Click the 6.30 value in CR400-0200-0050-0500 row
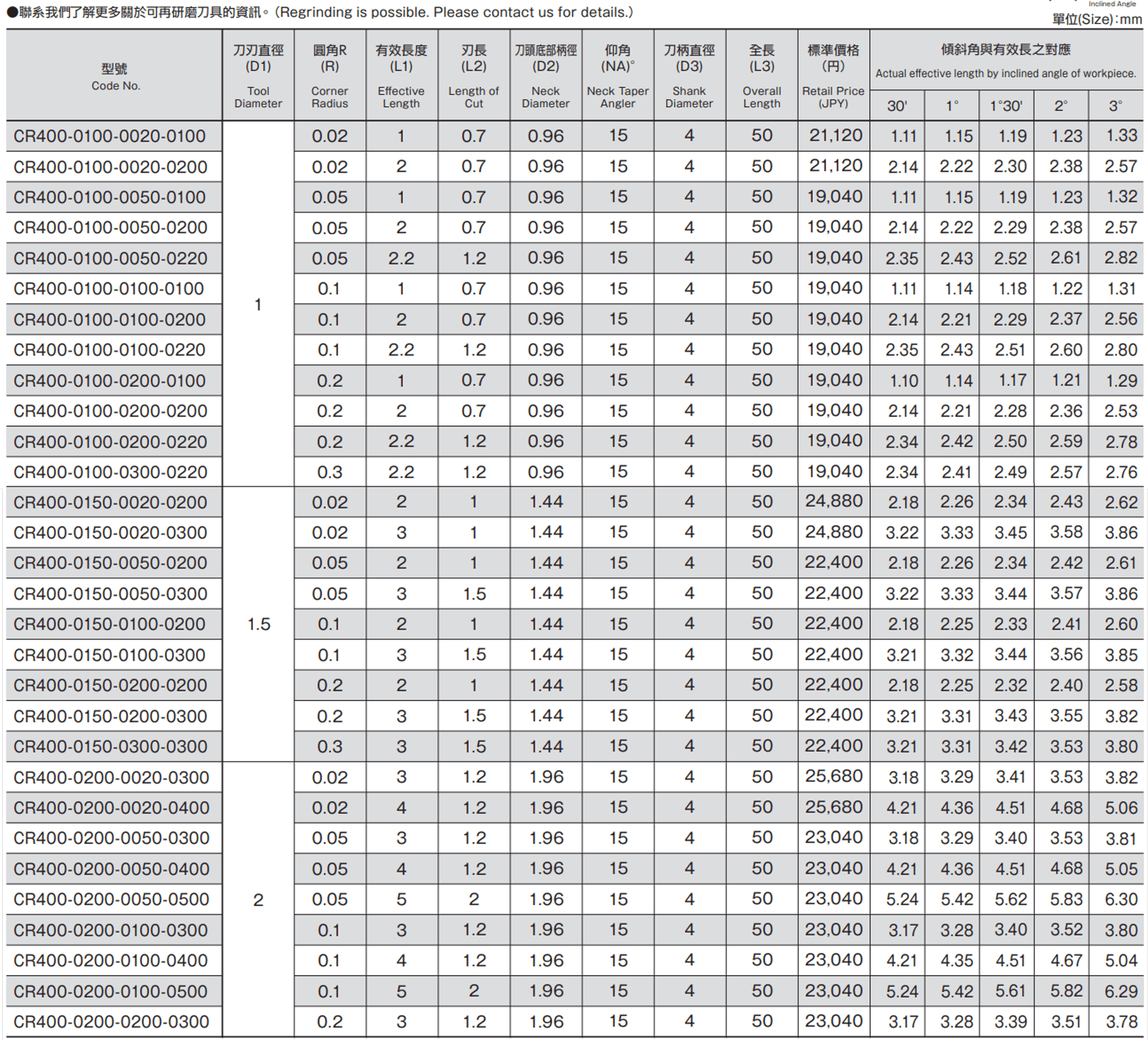1148x1040 pixels. click(x=1121, y=899)
